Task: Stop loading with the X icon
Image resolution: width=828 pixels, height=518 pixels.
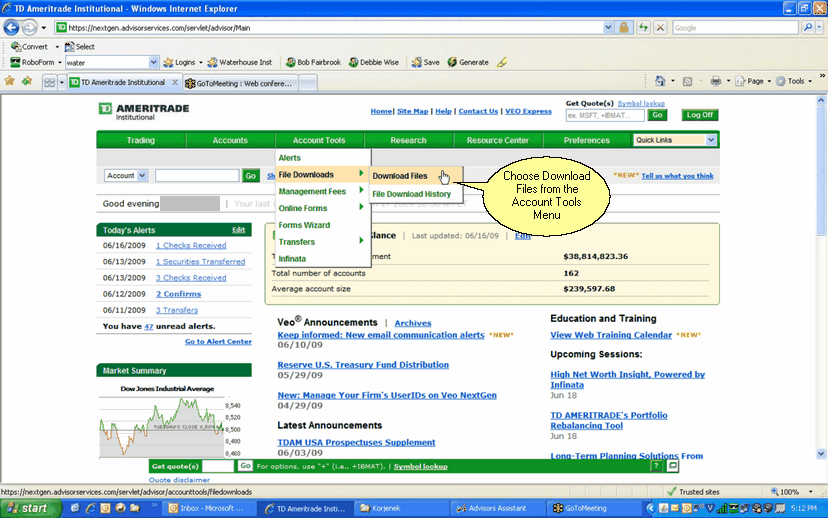Action: pyautogui.click(x=660, y=27)
